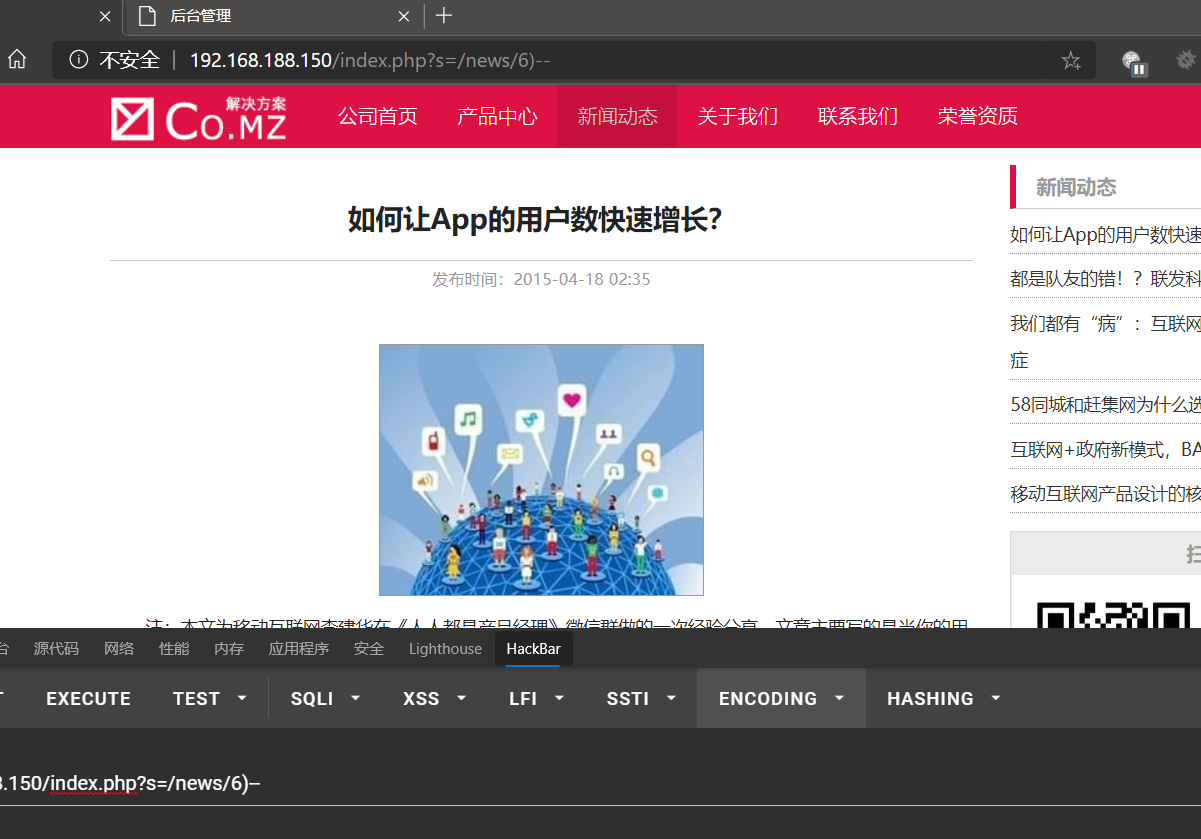Viewport: 1201px width, 839px height.
Task: Click the site info icon beside 不安全
Action: (79, 61)
